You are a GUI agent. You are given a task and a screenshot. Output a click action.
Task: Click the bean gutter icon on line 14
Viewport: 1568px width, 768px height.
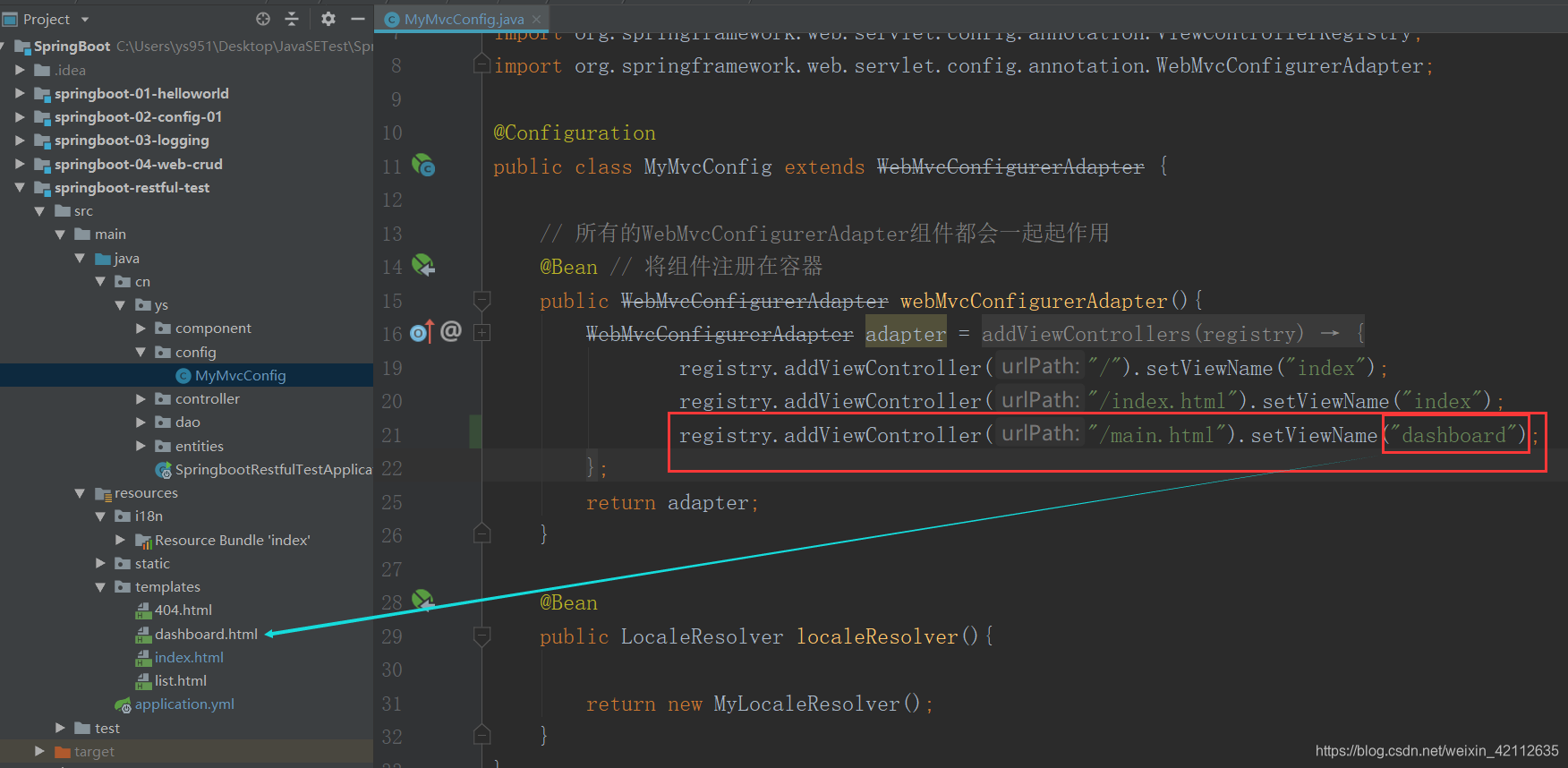423,265
